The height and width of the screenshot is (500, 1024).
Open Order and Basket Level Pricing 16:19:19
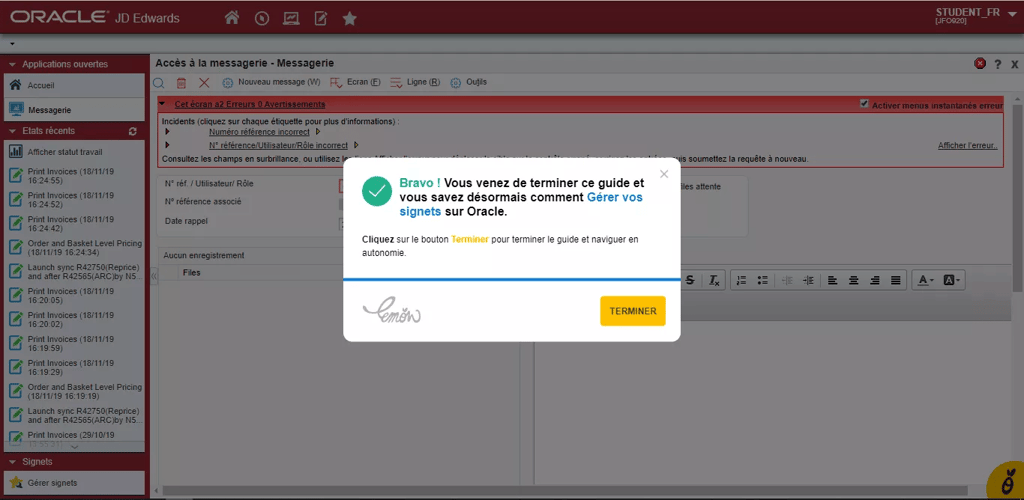click(74, 392)
